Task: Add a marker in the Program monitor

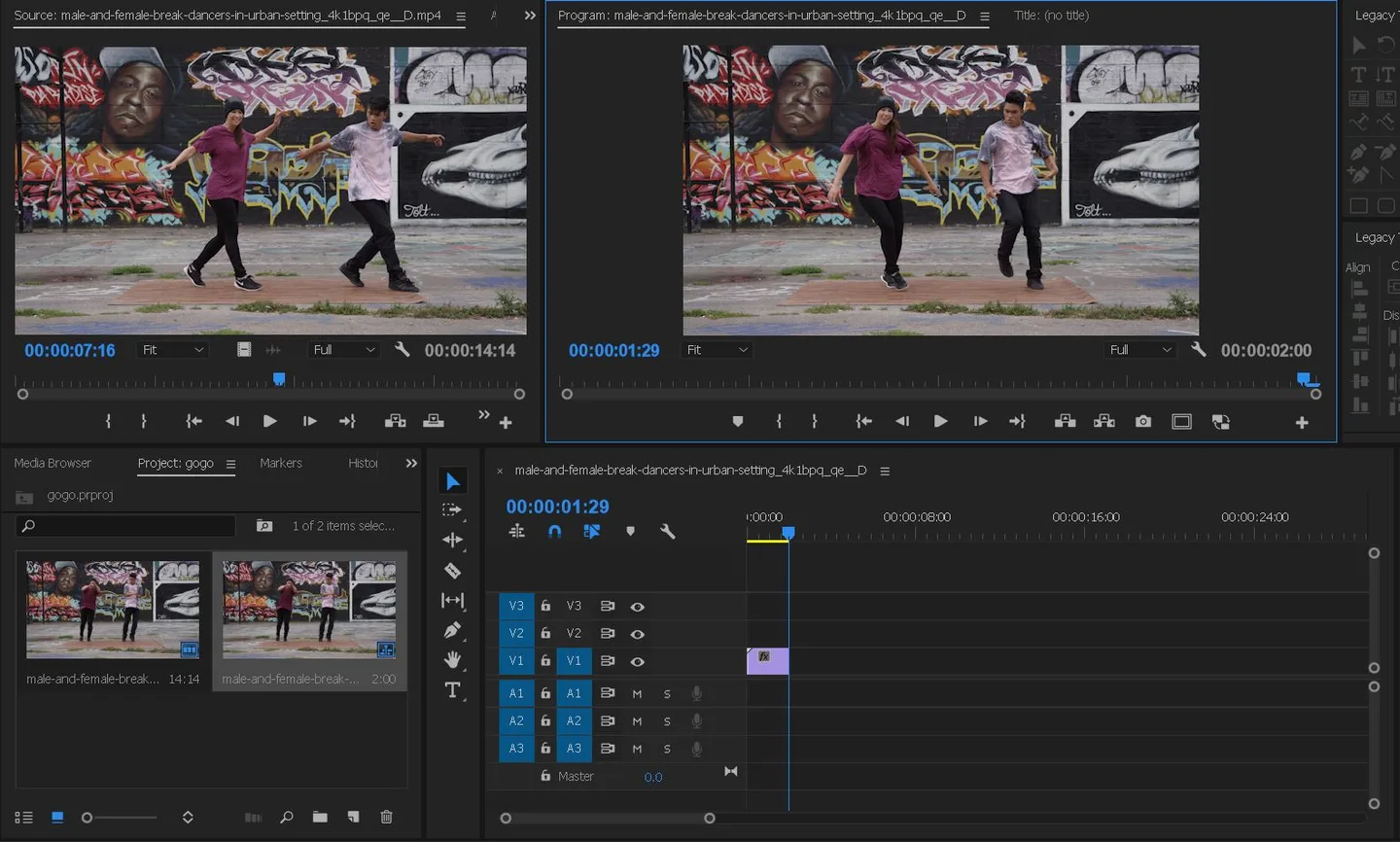Action: coord(738,421)
